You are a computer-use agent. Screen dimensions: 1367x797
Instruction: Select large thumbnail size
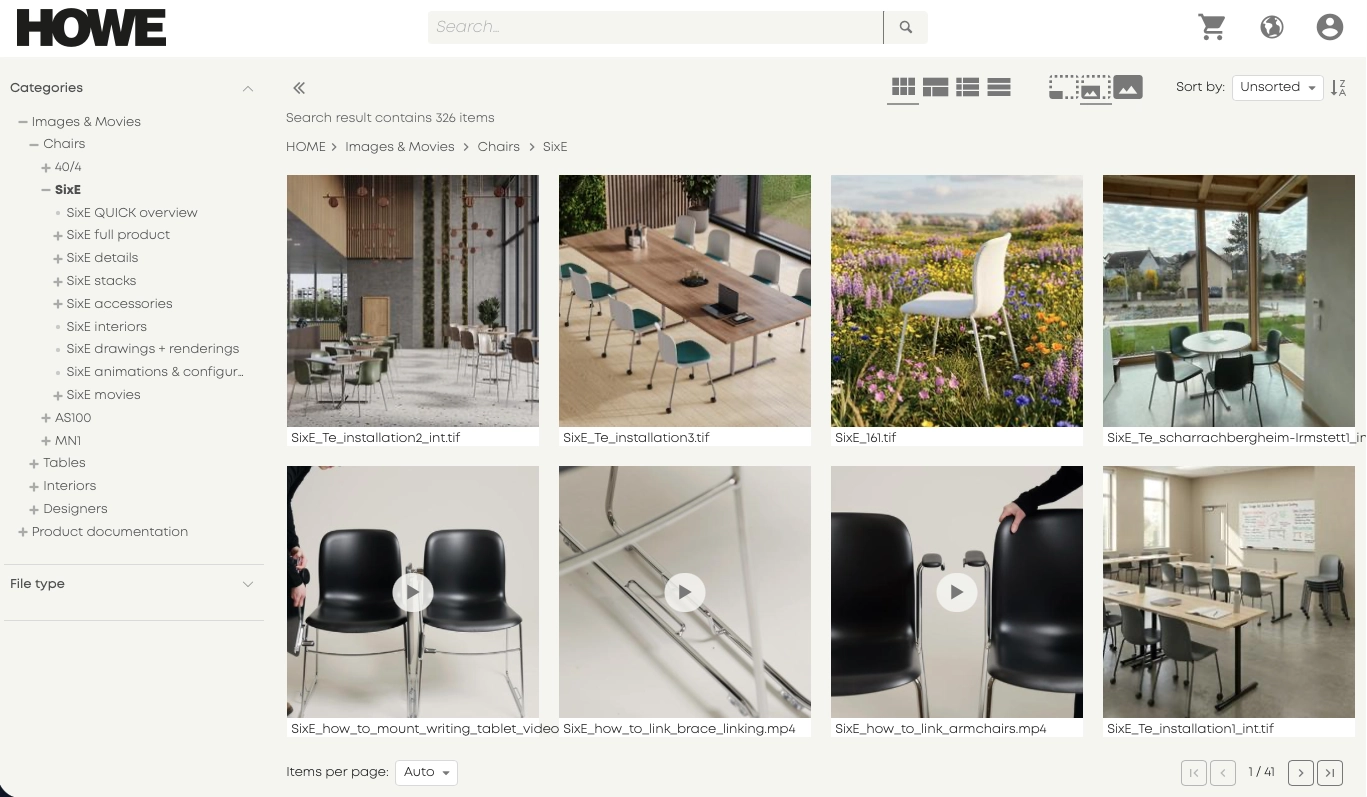click(1128, 88)
